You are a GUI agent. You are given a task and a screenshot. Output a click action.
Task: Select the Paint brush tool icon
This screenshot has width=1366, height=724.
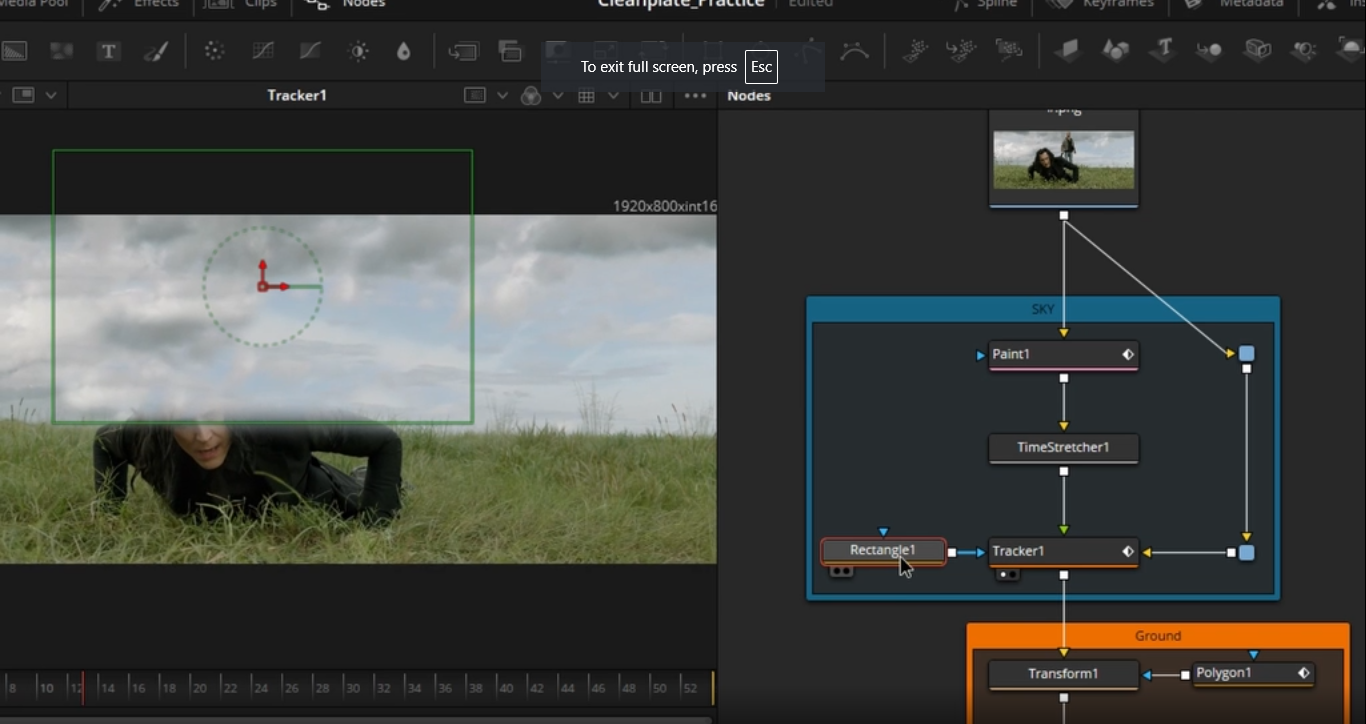click(x=156, y=51)
